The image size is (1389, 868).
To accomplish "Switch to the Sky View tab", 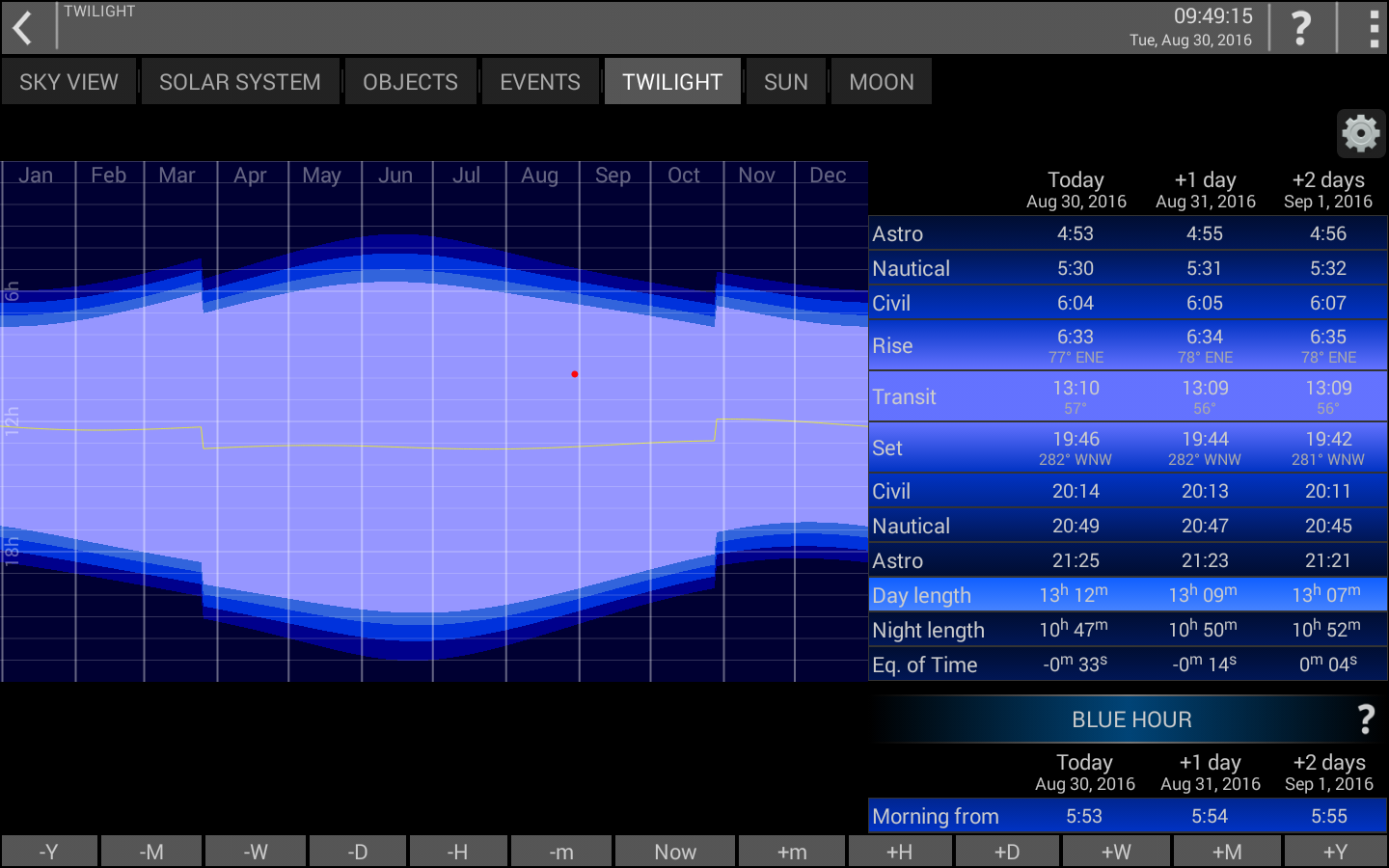I will [x=68, y=82].
